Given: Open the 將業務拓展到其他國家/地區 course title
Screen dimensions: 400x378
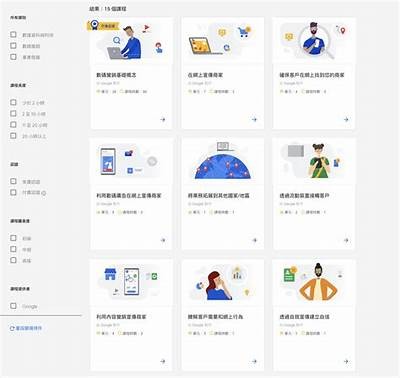Looking at the screenshot, I should coord(218,196).
